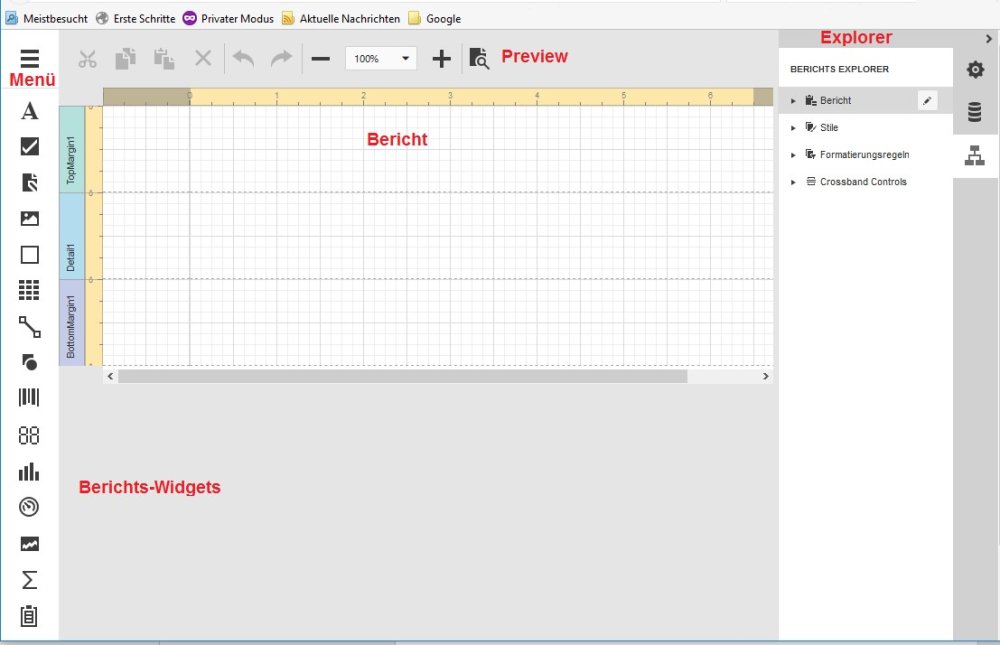
Task: Open the Meistbesucht bookmark
Action: coord(47,19)
